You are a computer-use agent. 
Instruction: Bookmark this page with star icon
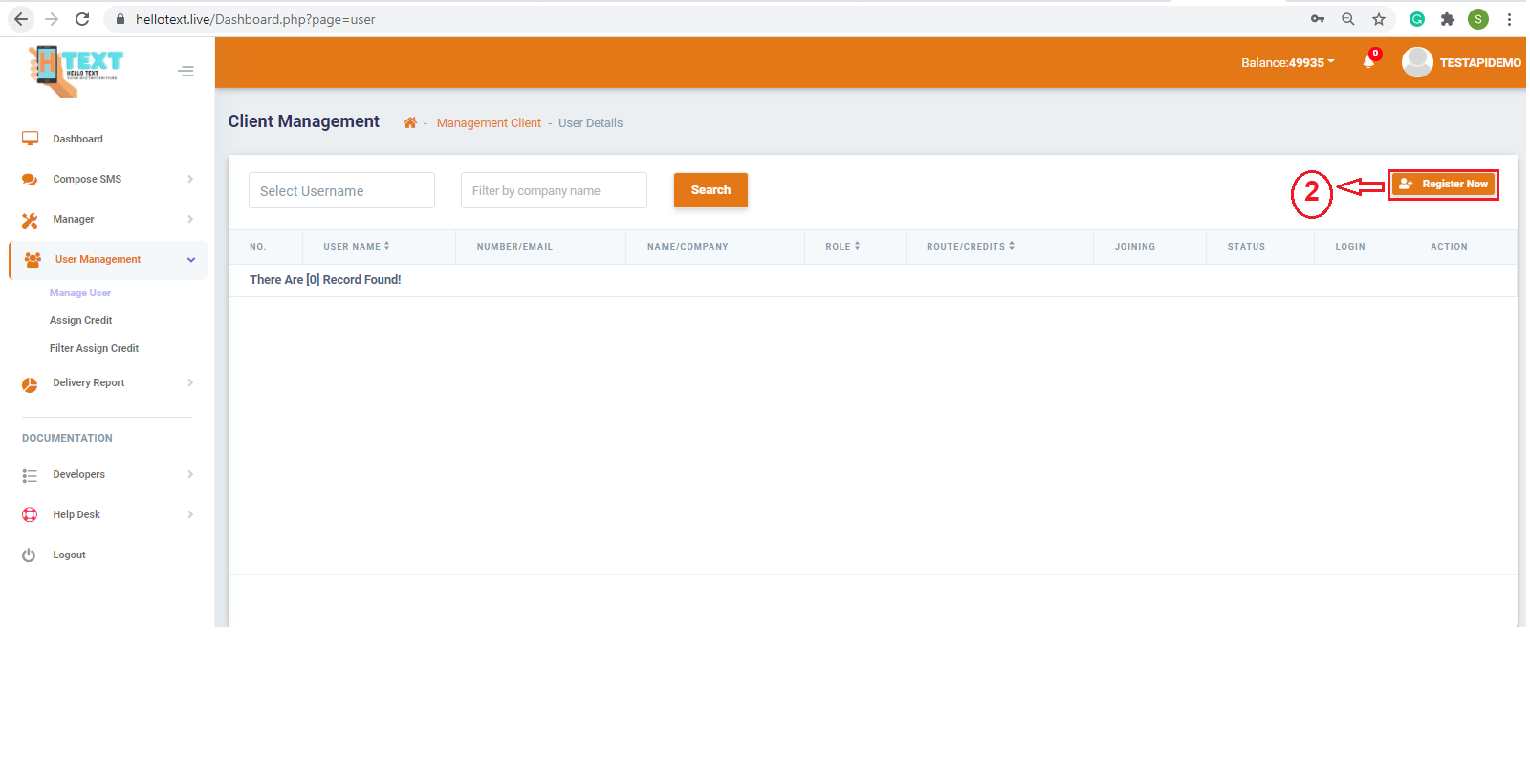click(1378, 19)
